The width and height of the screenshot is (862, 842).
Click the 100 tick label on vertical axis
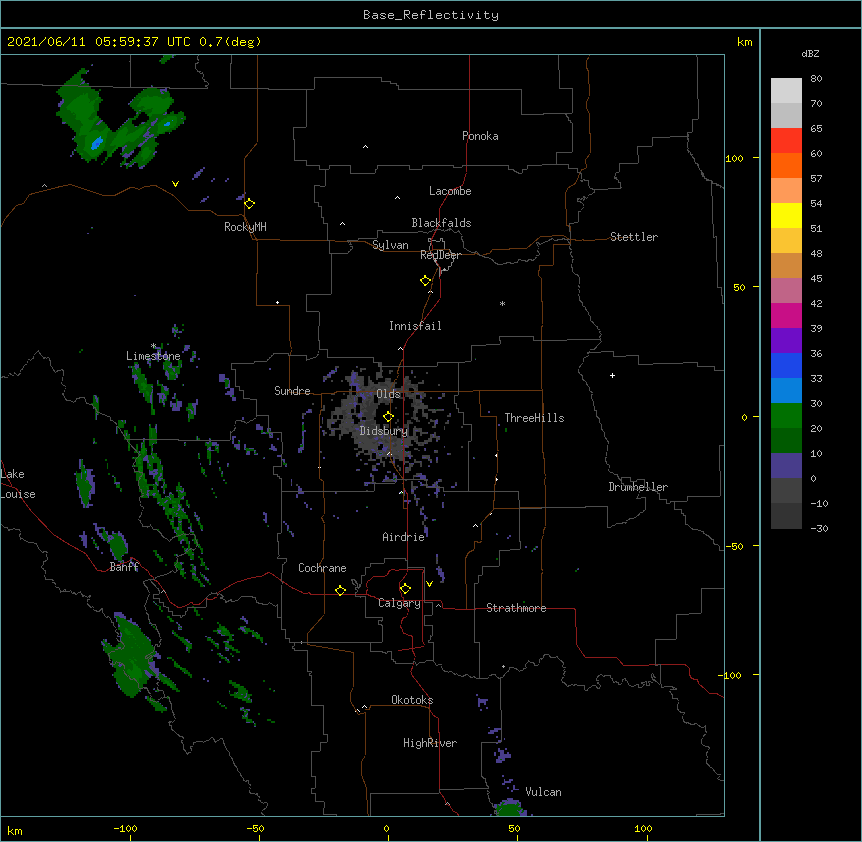[x=734, y=158]
